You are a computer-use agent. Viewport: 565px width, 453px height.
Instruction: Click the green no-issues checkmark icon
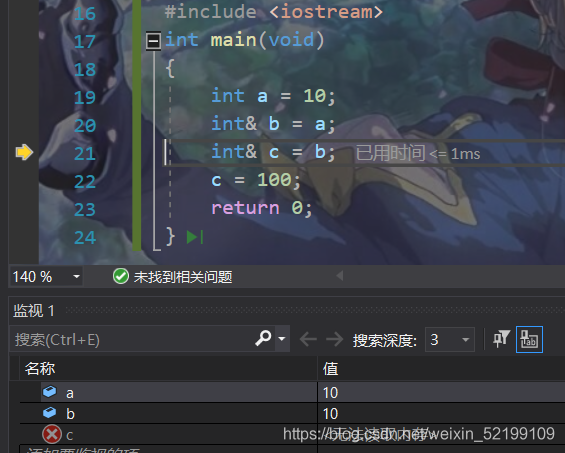tap(121, 276)
